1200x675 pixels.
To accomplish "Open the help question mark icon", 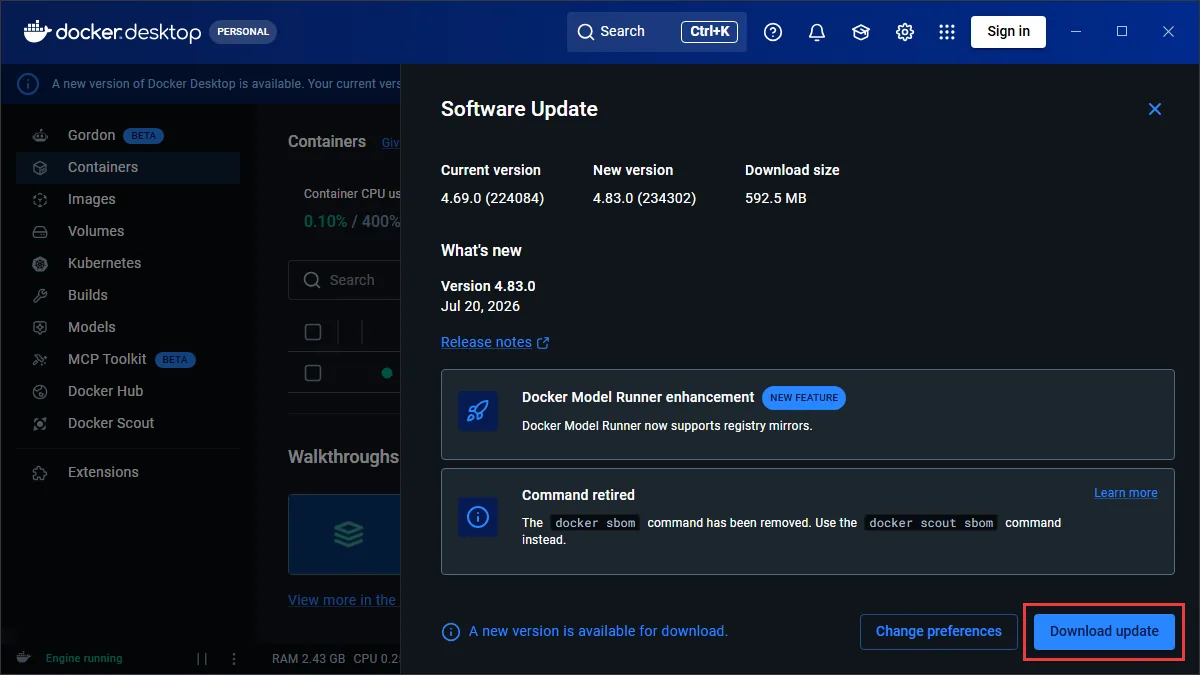I will click(773, 32).
